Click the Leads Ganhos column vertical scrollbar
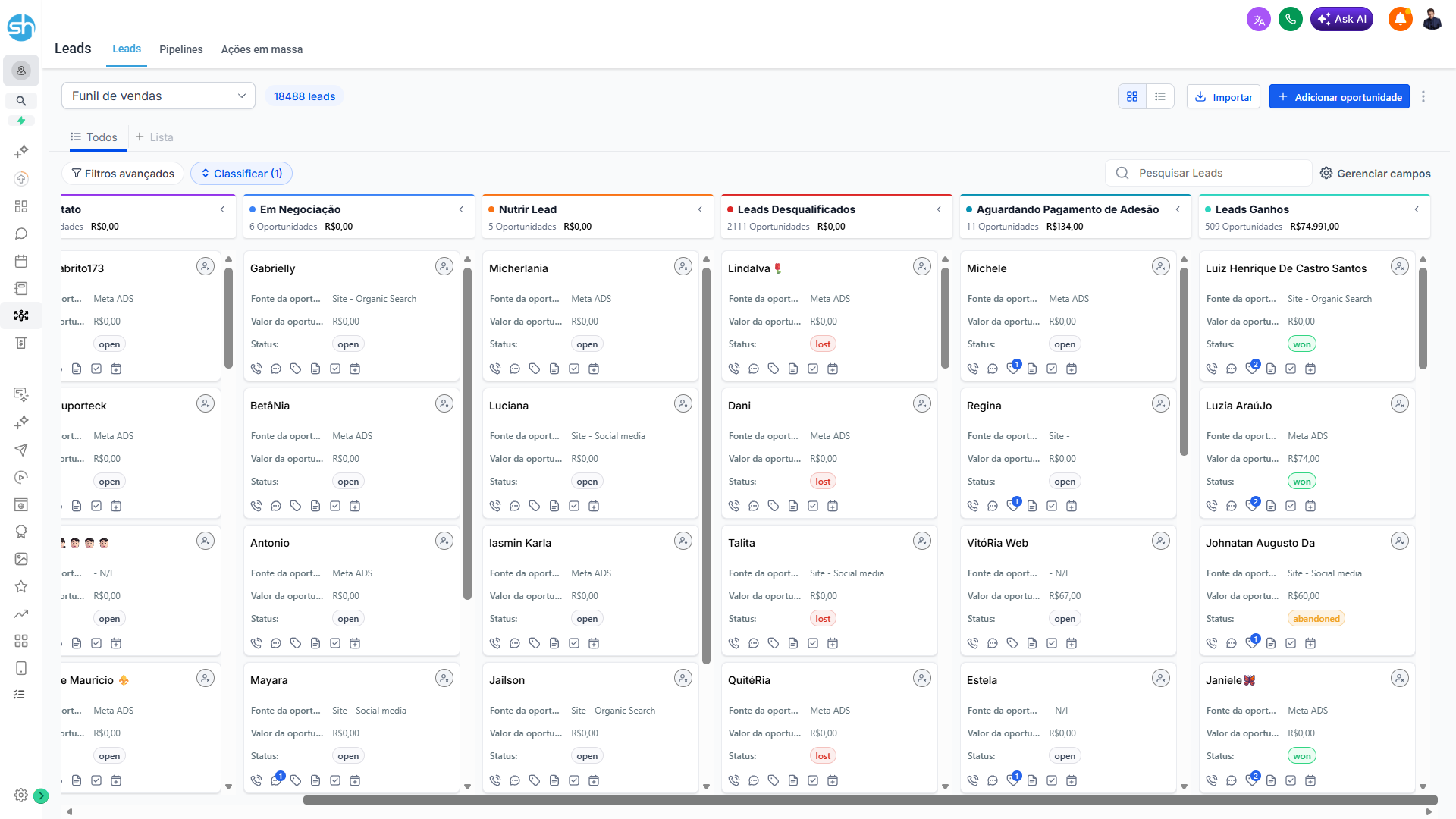The width and height of the screenshot is (1456, 819). [1423, 317]
